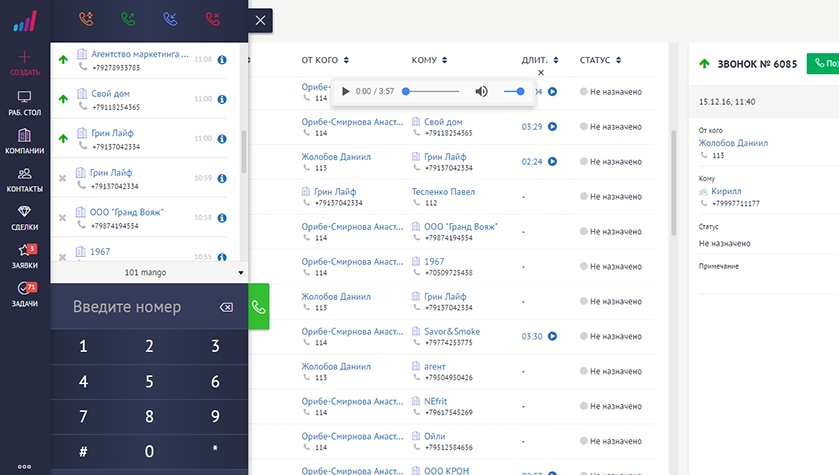Click the Создать plus button
Viewport: 839px width, 475px height.
[x=25, y=63]
